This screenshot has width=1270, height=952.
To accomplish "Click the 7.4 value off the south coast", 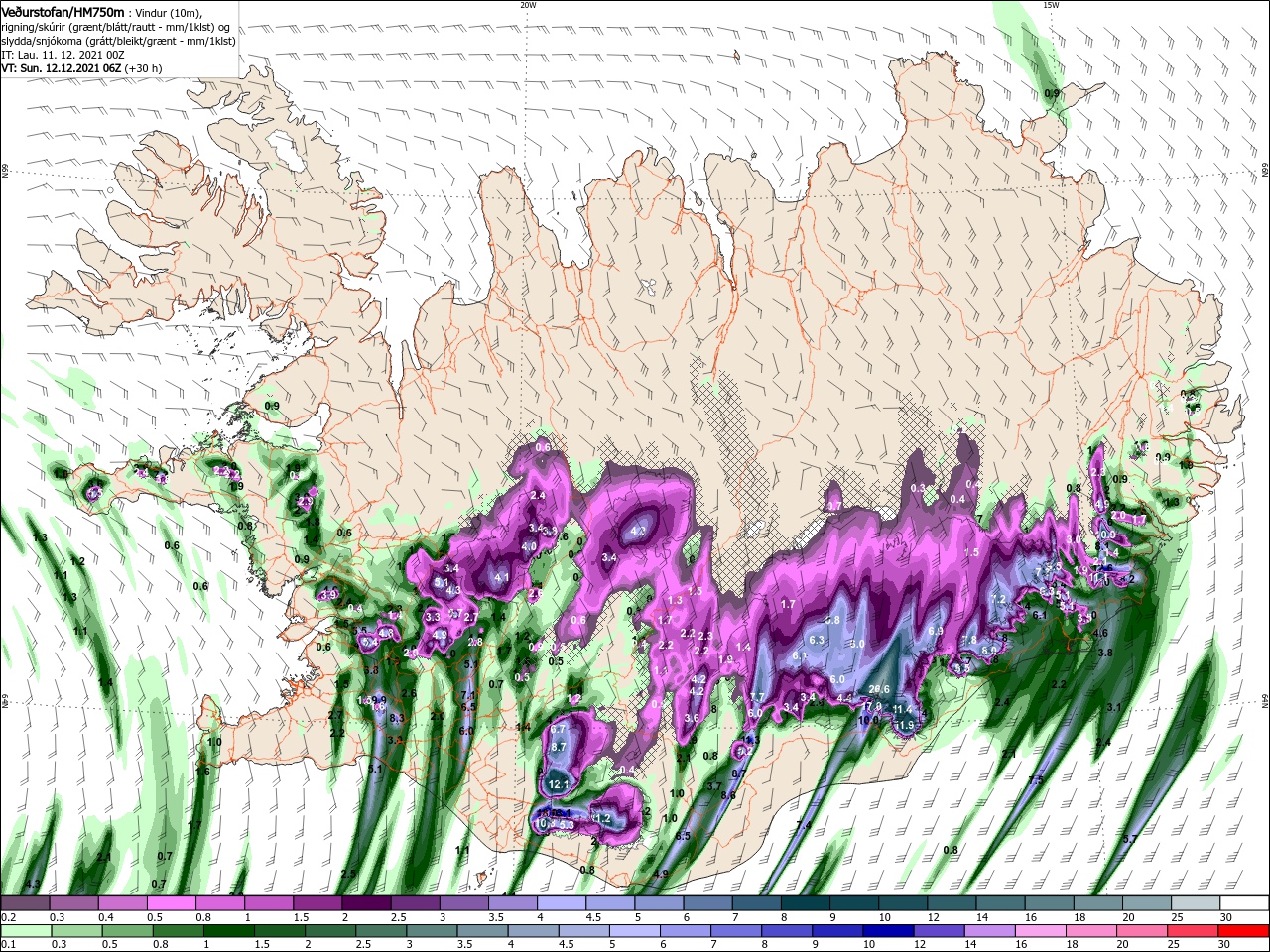I will pos(804,825).
